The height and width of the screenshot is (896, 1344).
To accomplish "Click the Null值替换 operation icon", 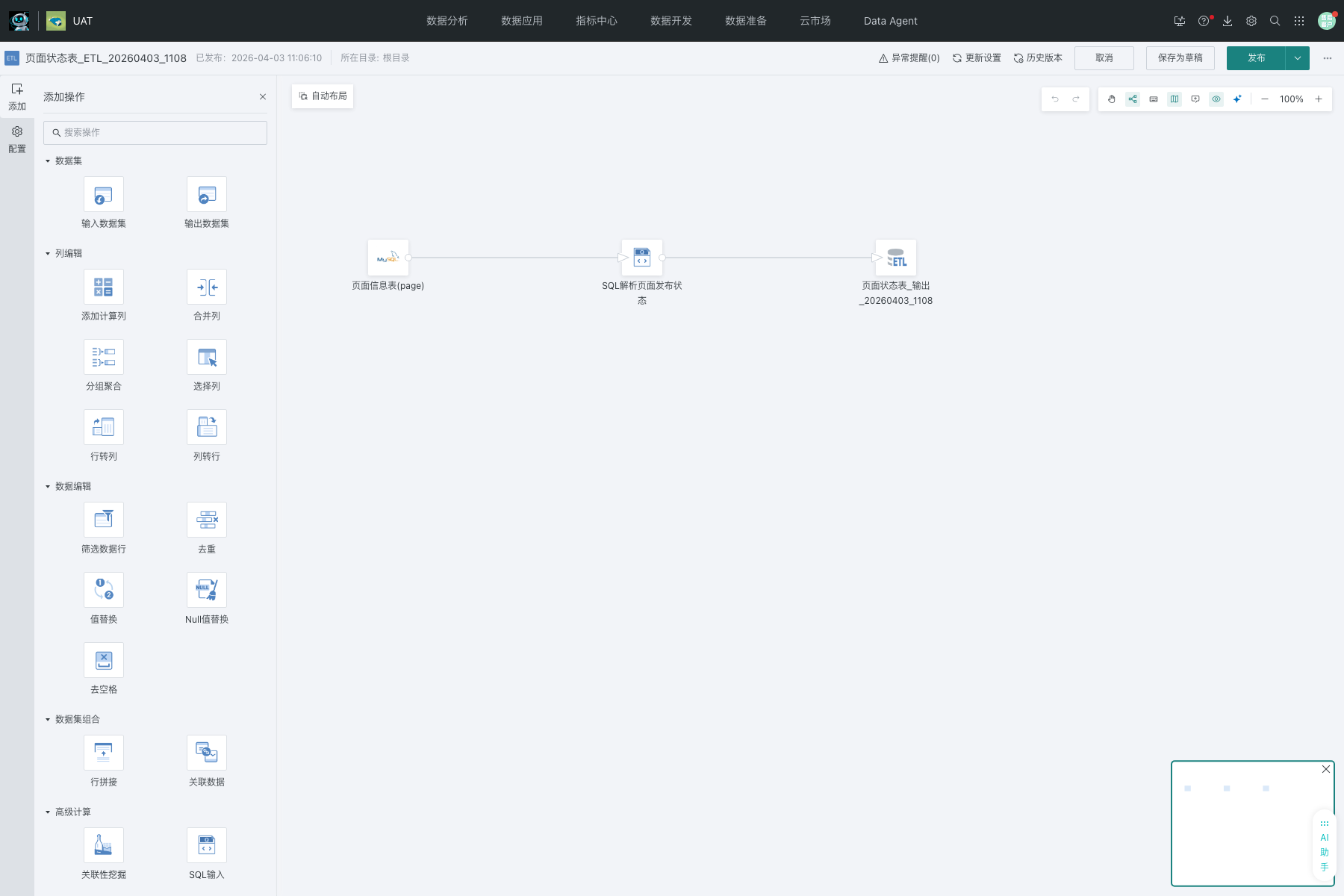I will pos(207,591).
